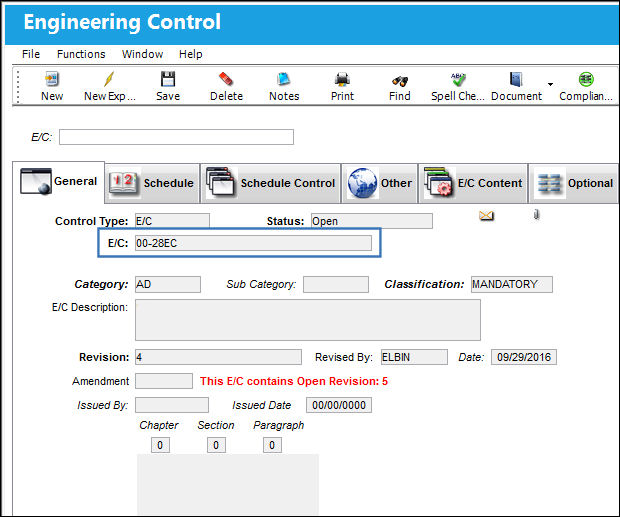Click the Revised By field ELBIN
Image resolution: width=620 pixels, height=517 pixels.
click(x=414, y=357)
